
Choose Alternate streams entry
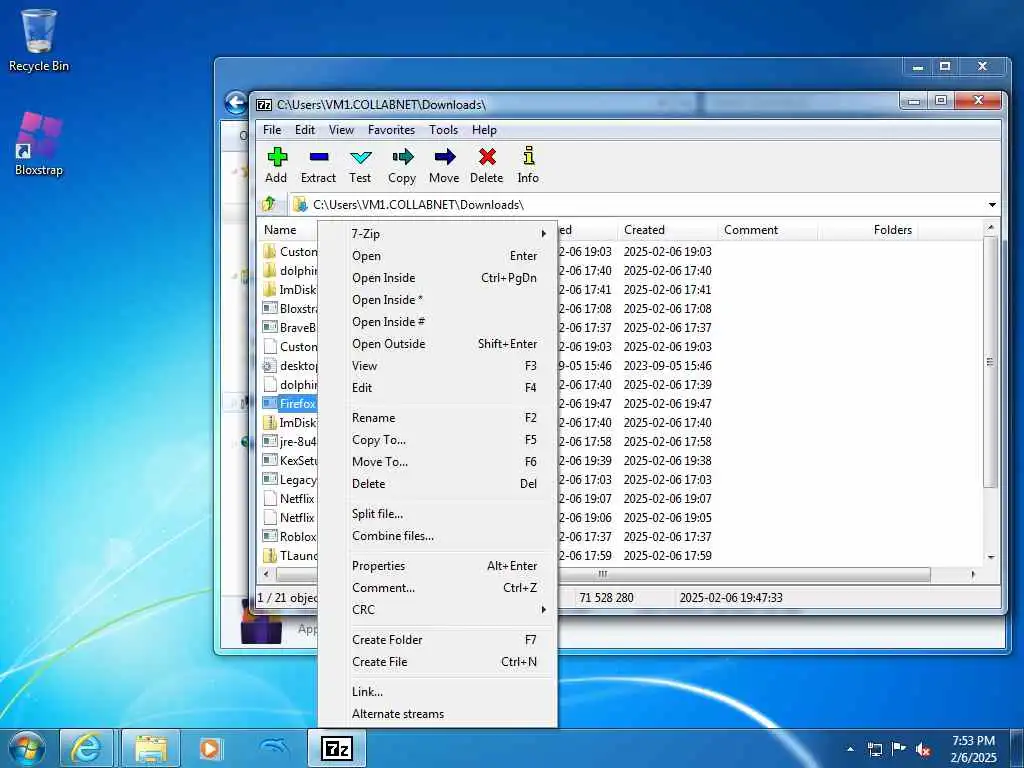coord(438,714)
